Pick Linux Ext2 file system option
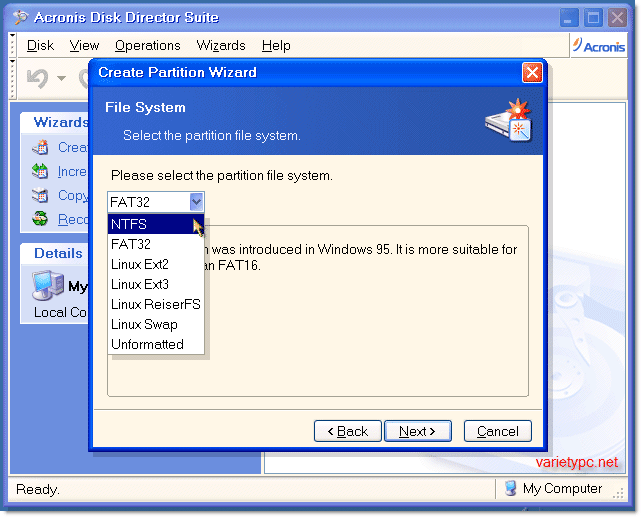Screen dimensions: 641x517 pos(156,264)
